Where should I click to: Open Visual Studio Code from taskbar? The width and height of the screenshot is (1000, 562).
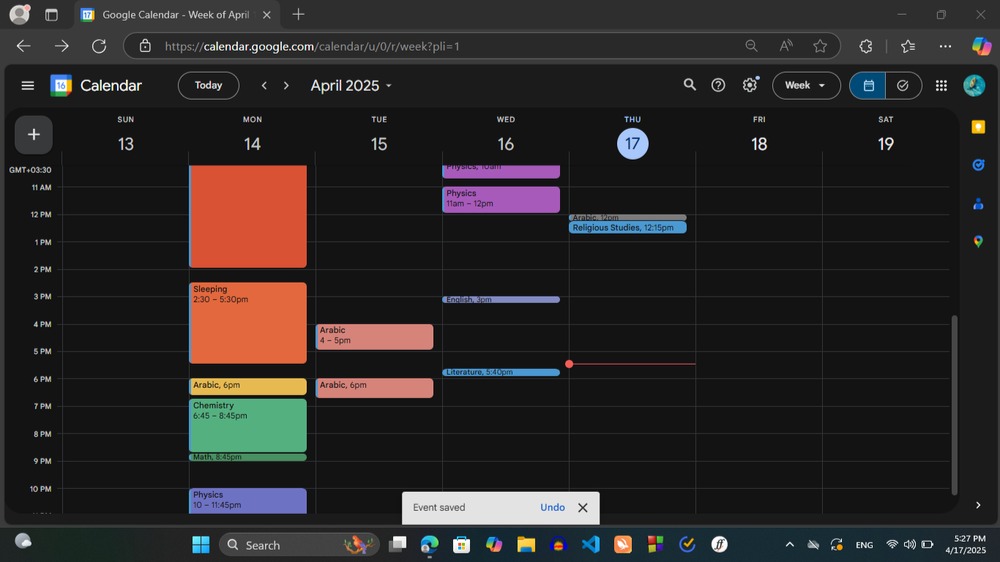point(591,545)
